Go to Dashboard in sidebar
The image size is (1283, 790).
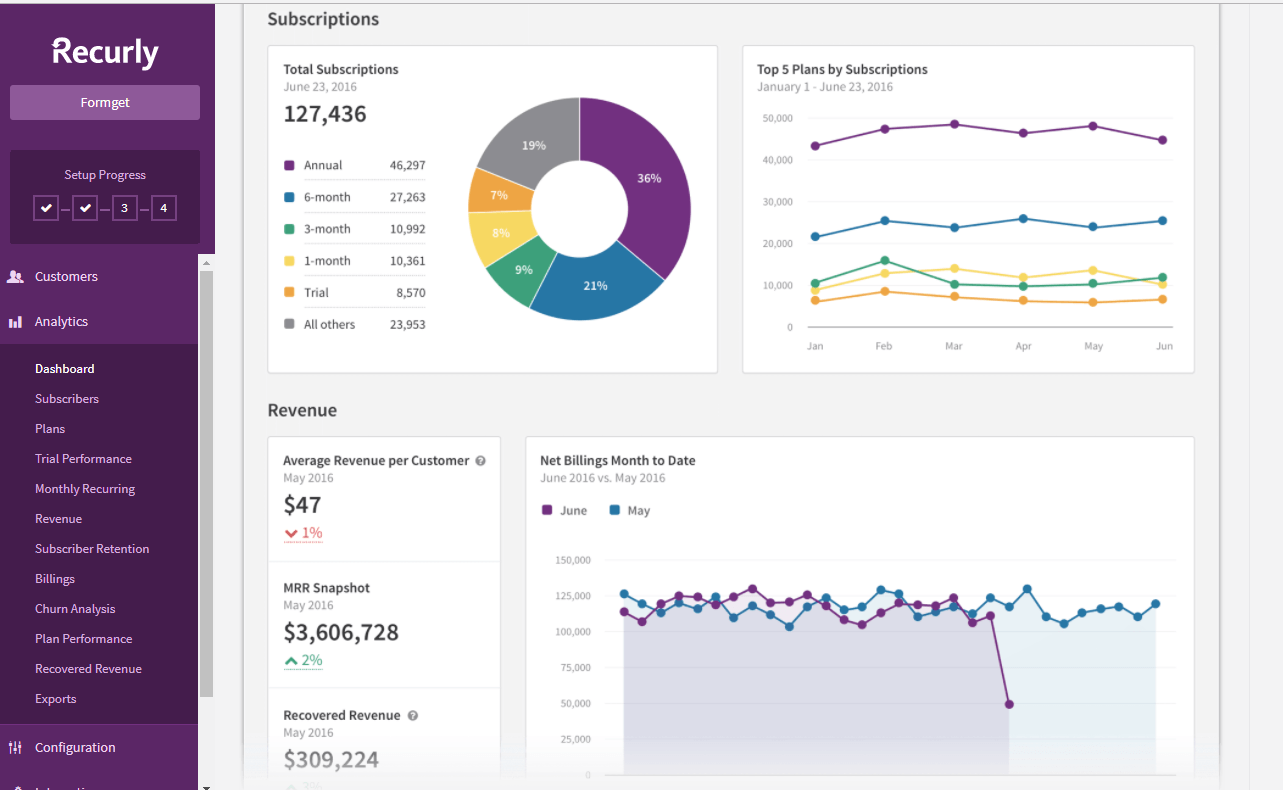pos(65,369)
